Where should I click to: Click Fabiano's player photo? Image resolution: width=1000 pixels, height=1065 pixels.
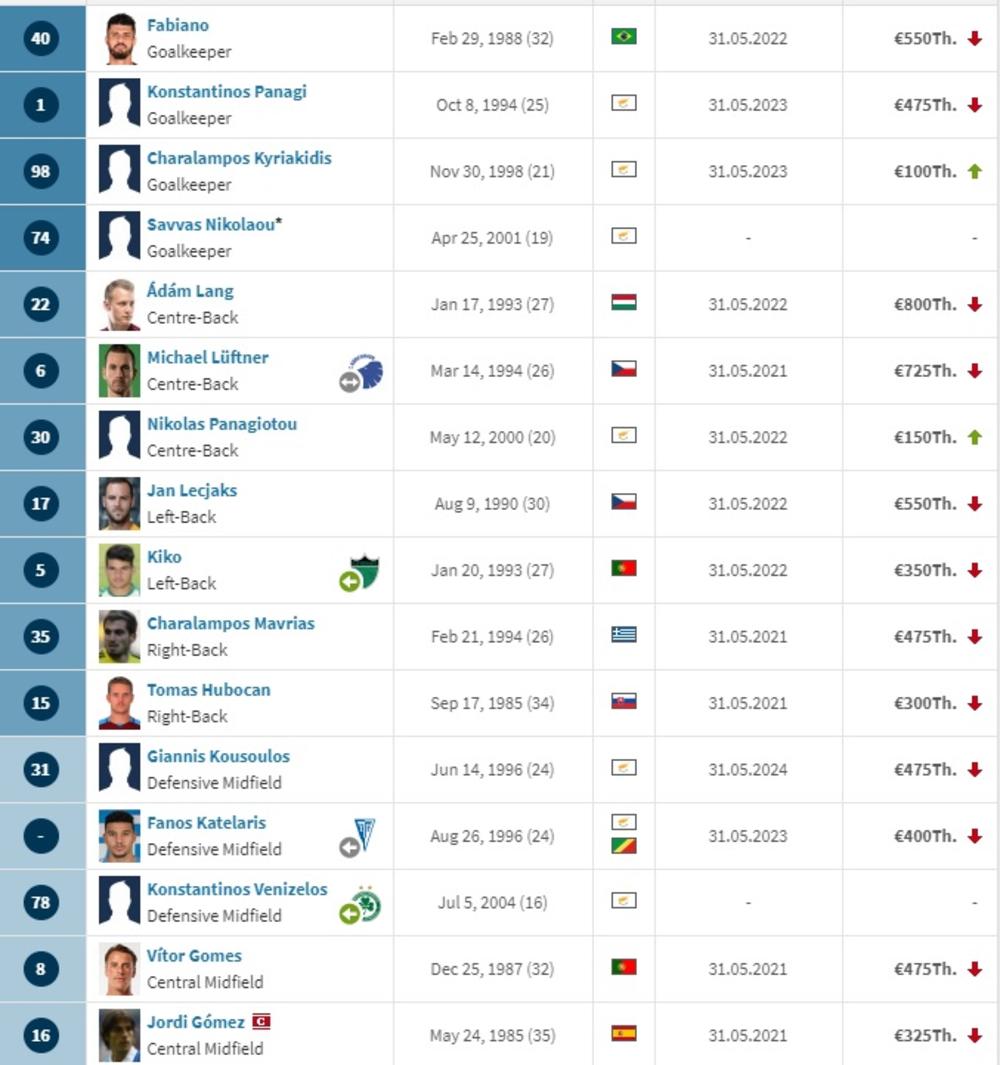[120, 39]
